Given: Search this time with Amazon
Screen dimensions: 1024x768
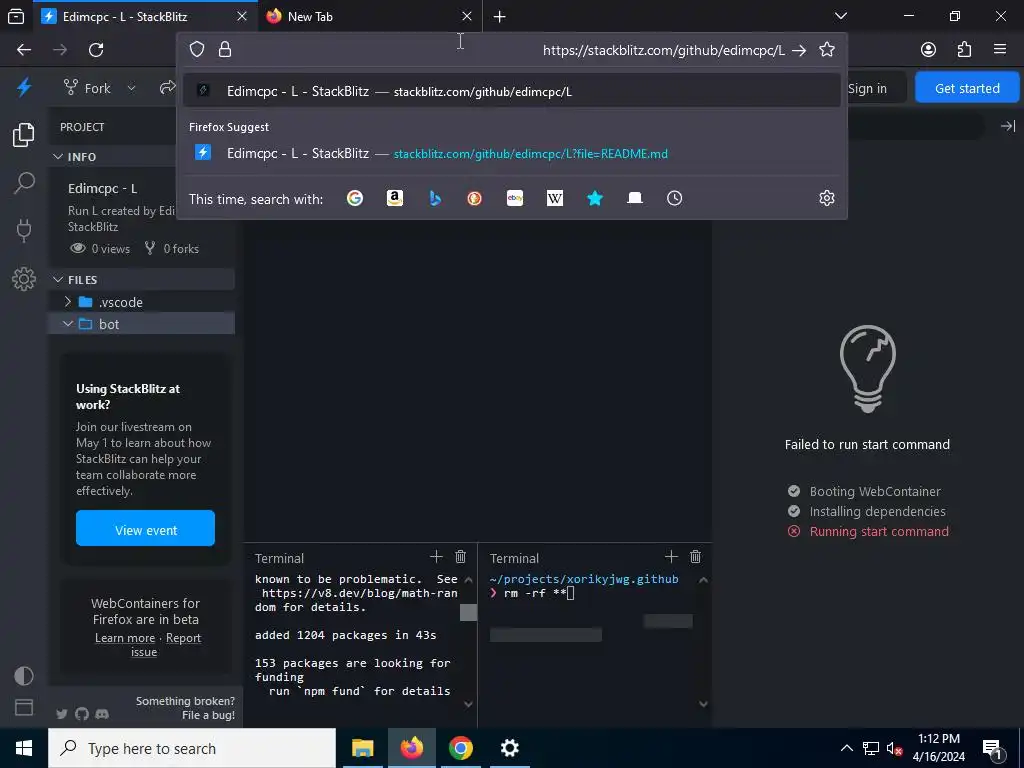Looking at the screenshot, I should 394,198.
